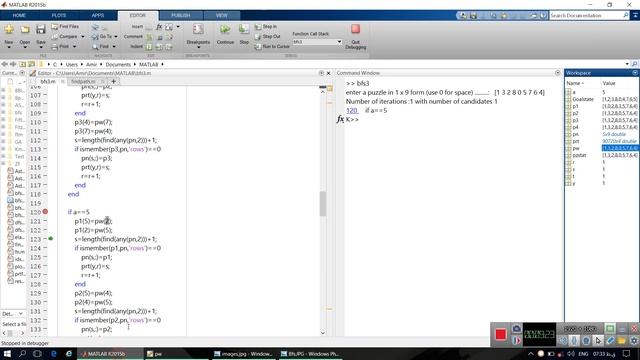Click Find Files in the toolstrip
This screenshot has width=640, height=360.
65,27
